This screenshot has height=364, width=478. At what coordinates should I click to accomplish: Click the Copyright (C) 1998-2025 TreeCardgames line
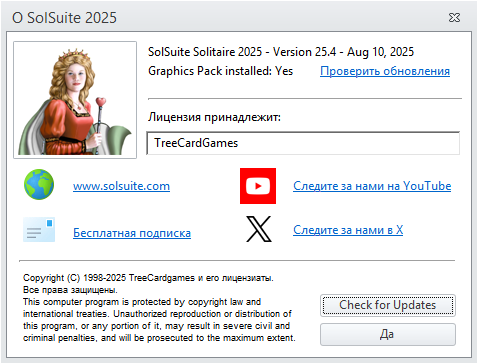148,278
